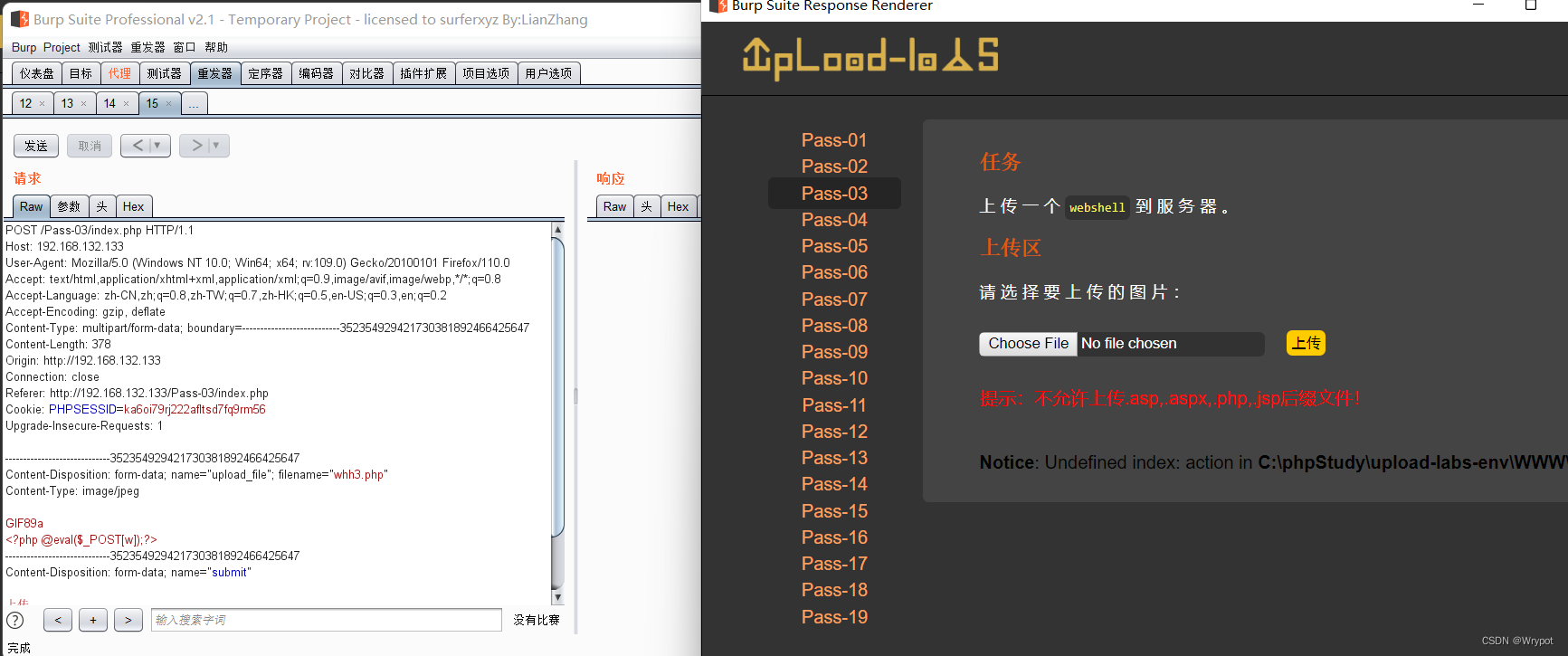Open the 测试器 menu in menu bar
1568x656 pixels.
point(105,47)
